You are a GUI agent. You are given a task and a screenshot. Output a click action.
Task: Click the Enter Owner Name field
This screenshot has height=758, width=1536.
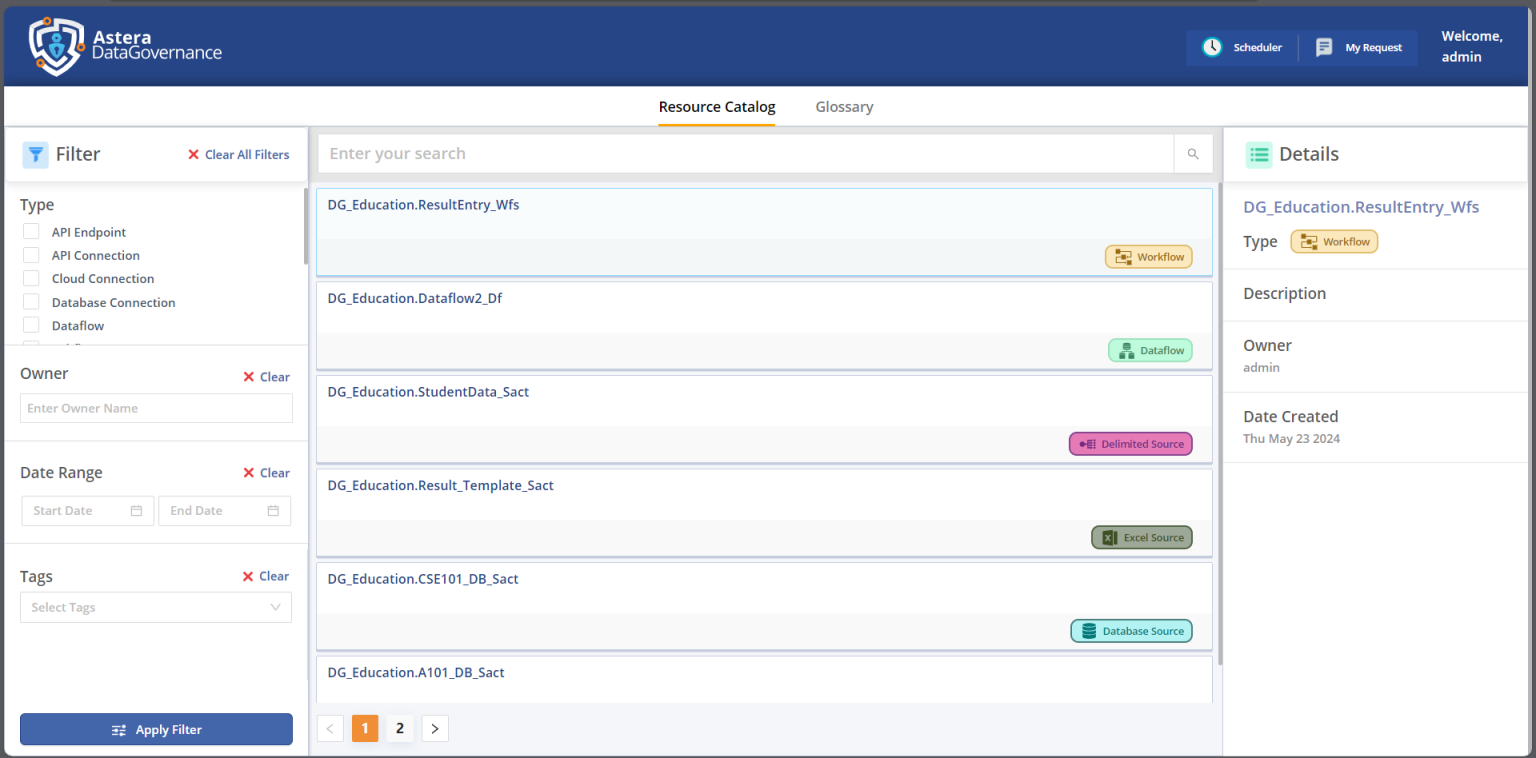tap(156, 408)
